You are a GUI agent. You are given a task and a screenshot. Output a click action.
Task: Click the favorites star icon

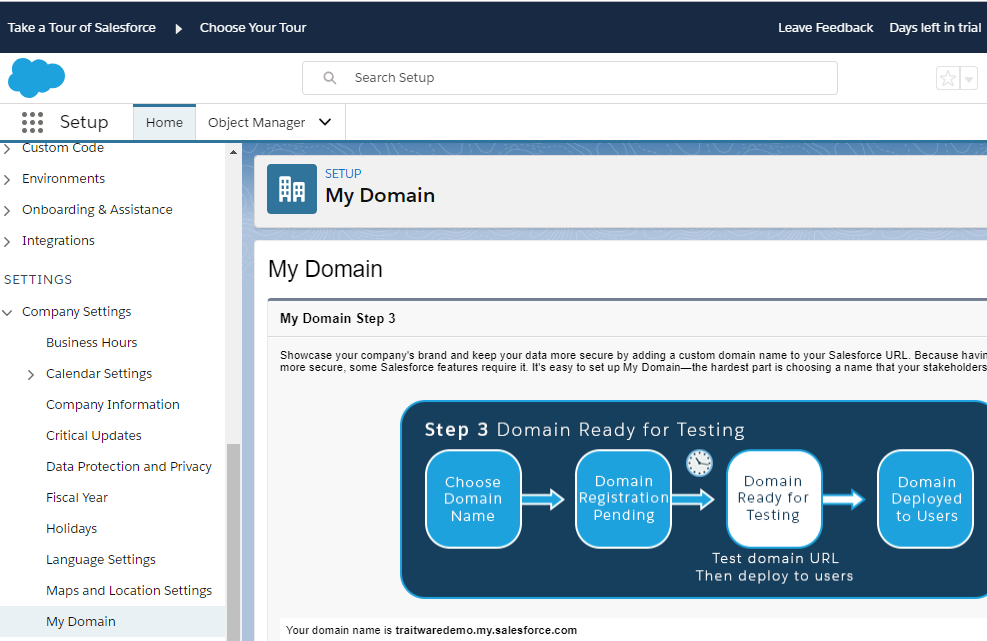tap(947, 79)
